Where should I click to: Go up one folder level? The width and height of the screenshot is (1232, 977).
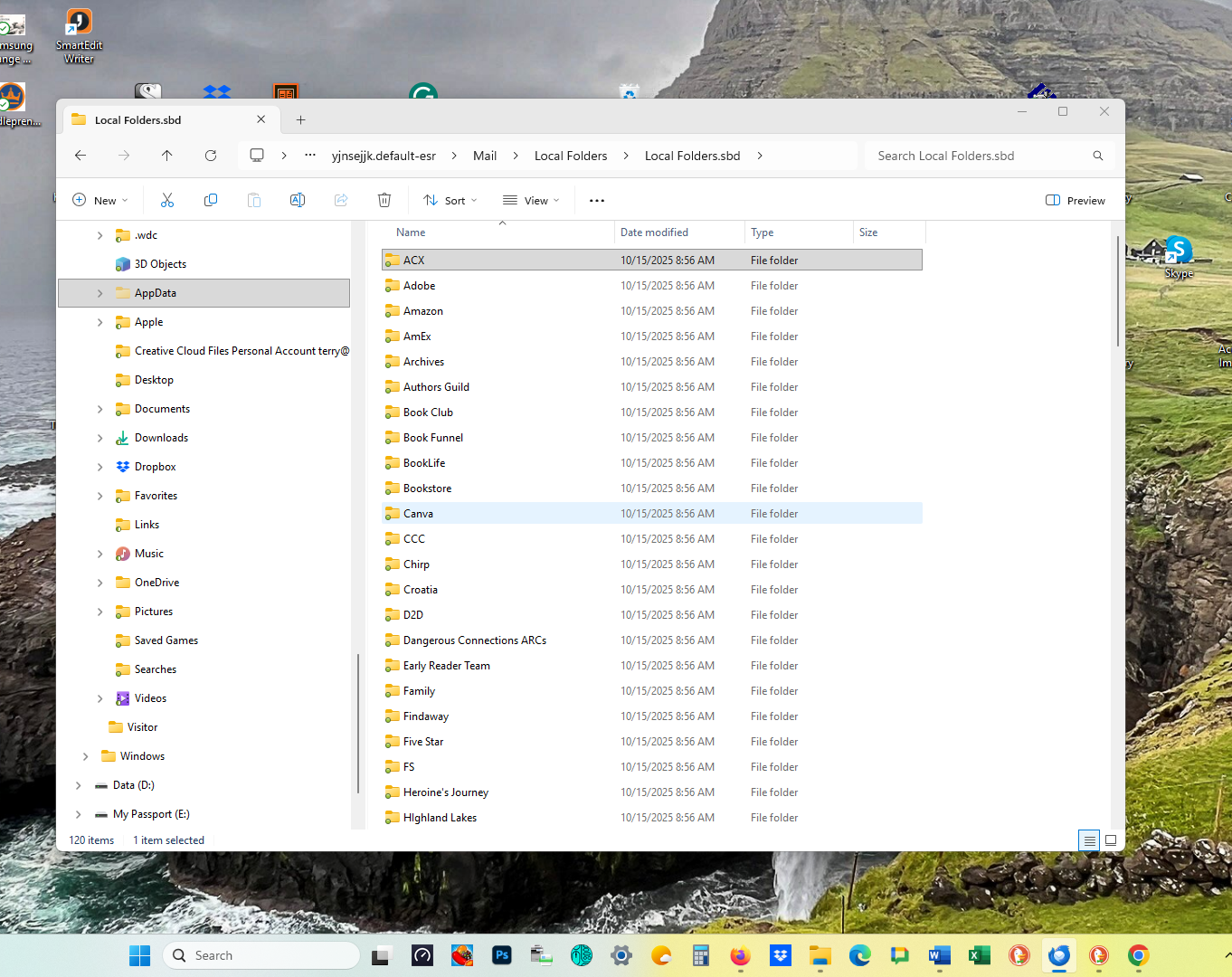pyautogui.click(x=167, y=156)
